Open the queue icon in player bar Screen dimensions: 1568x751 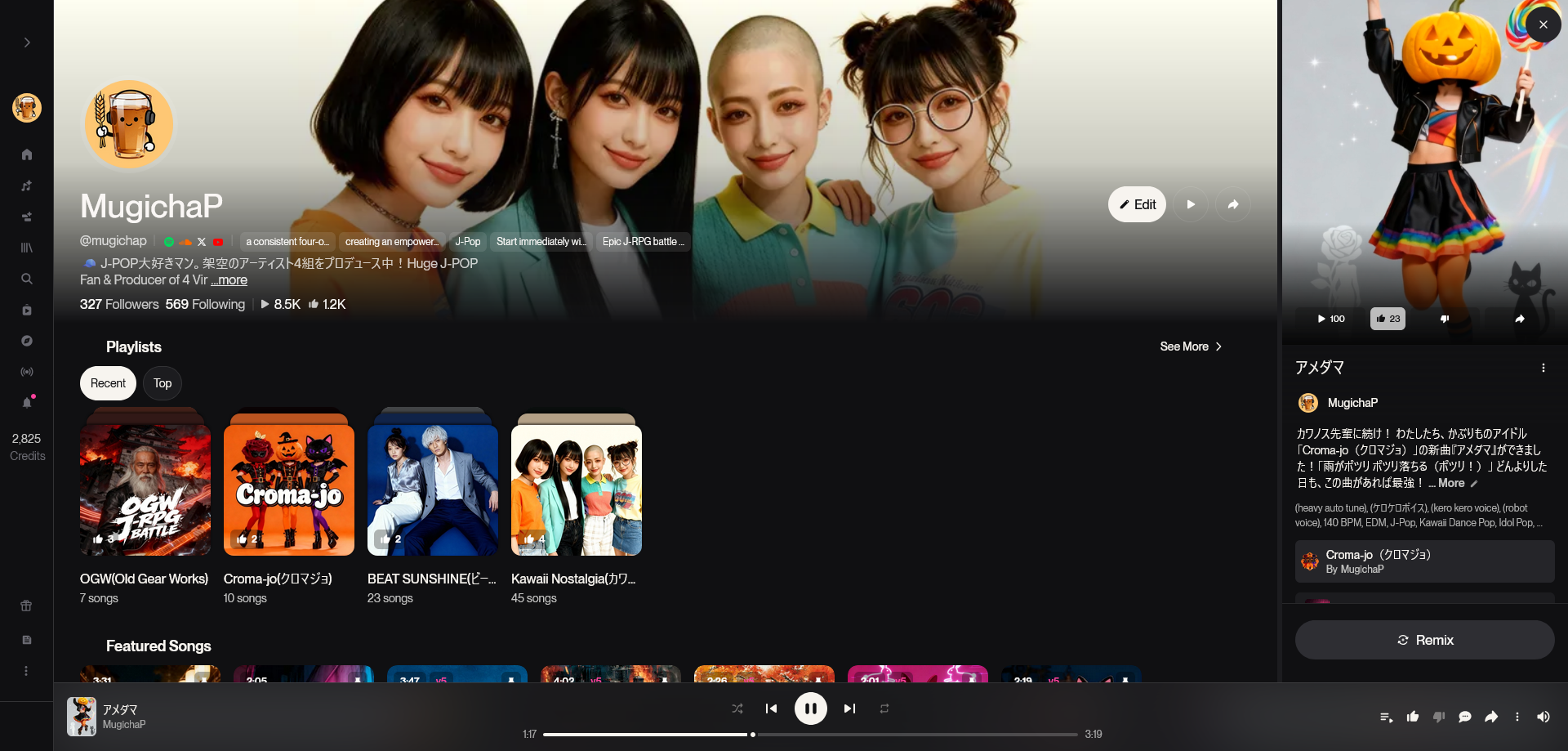pyautogui.click(x=1387, y=717)
